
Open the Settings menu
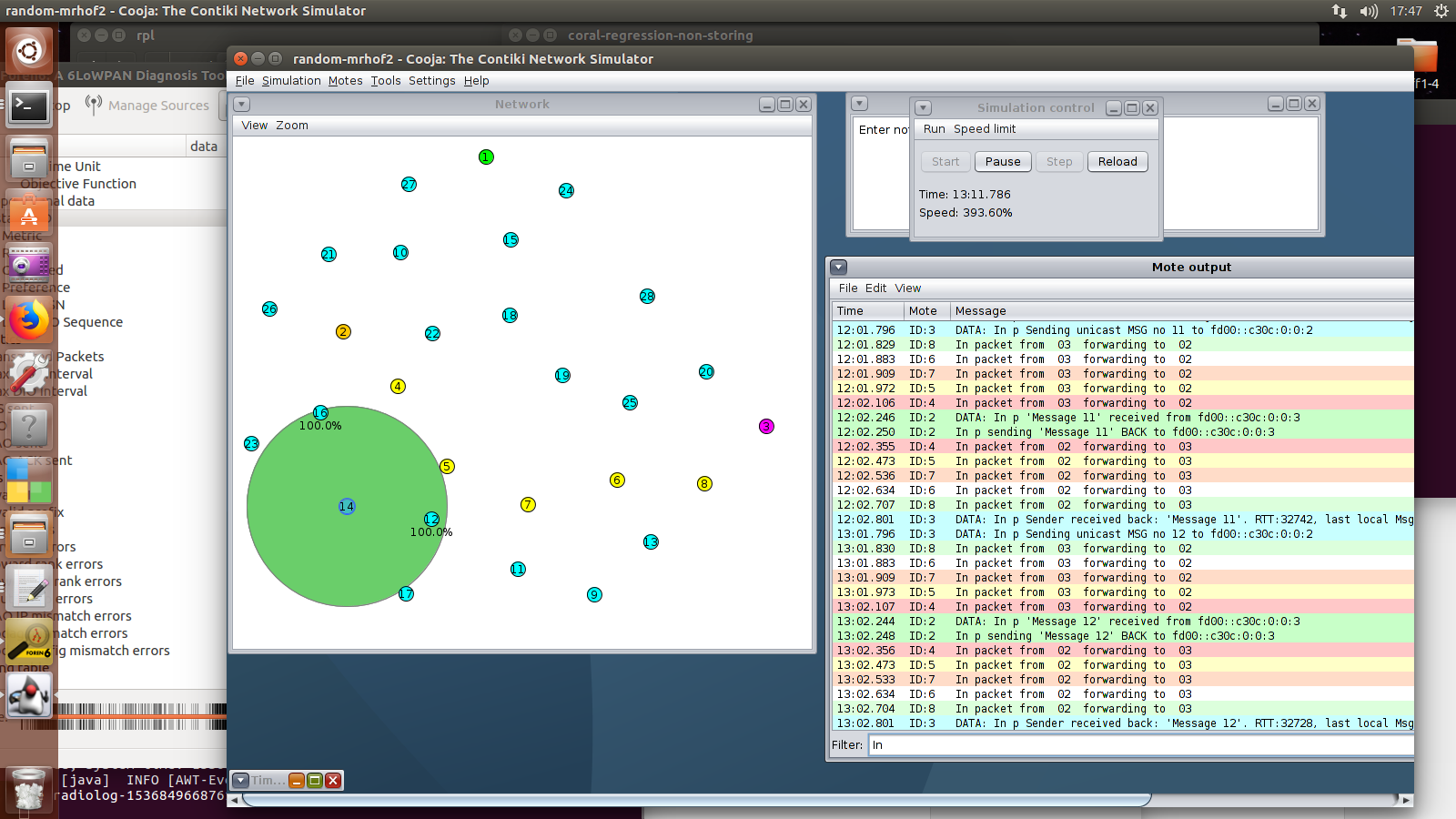pos(431,81)
